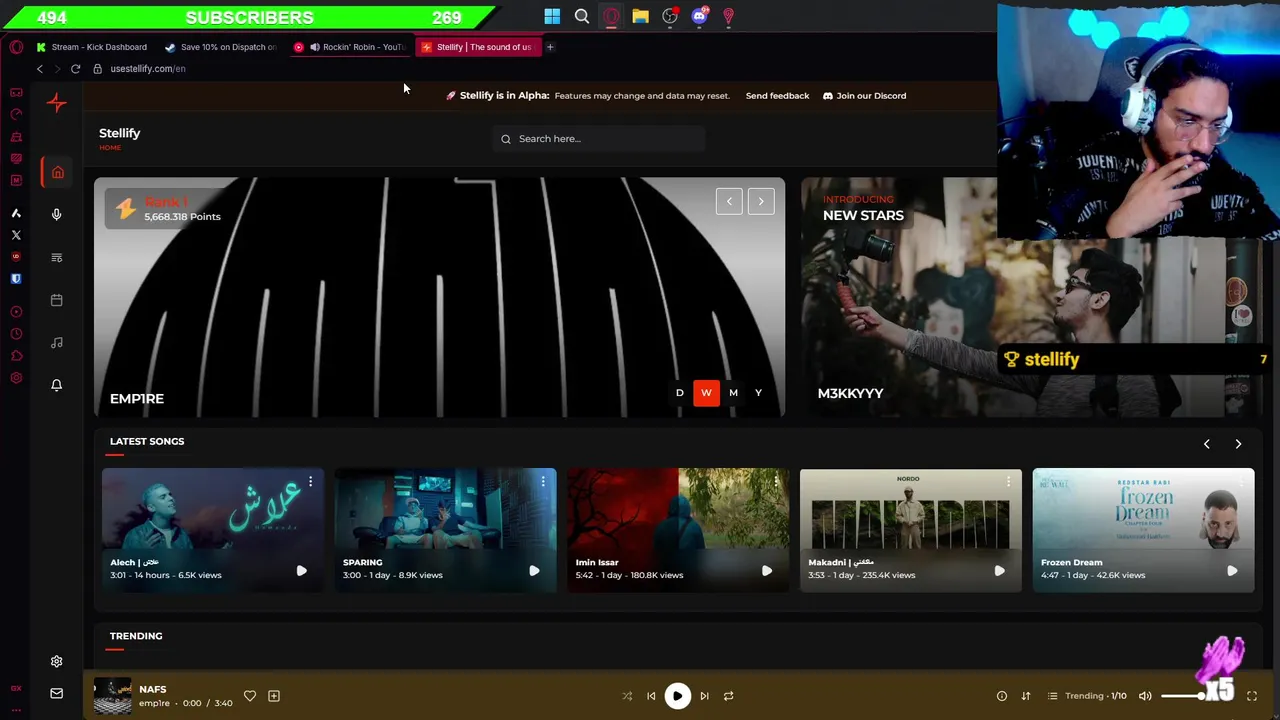The height and width of the screenshot is (720, 1280).
Task: Open the microphone Artists icon in sidebar
Action: coord(57,214)
